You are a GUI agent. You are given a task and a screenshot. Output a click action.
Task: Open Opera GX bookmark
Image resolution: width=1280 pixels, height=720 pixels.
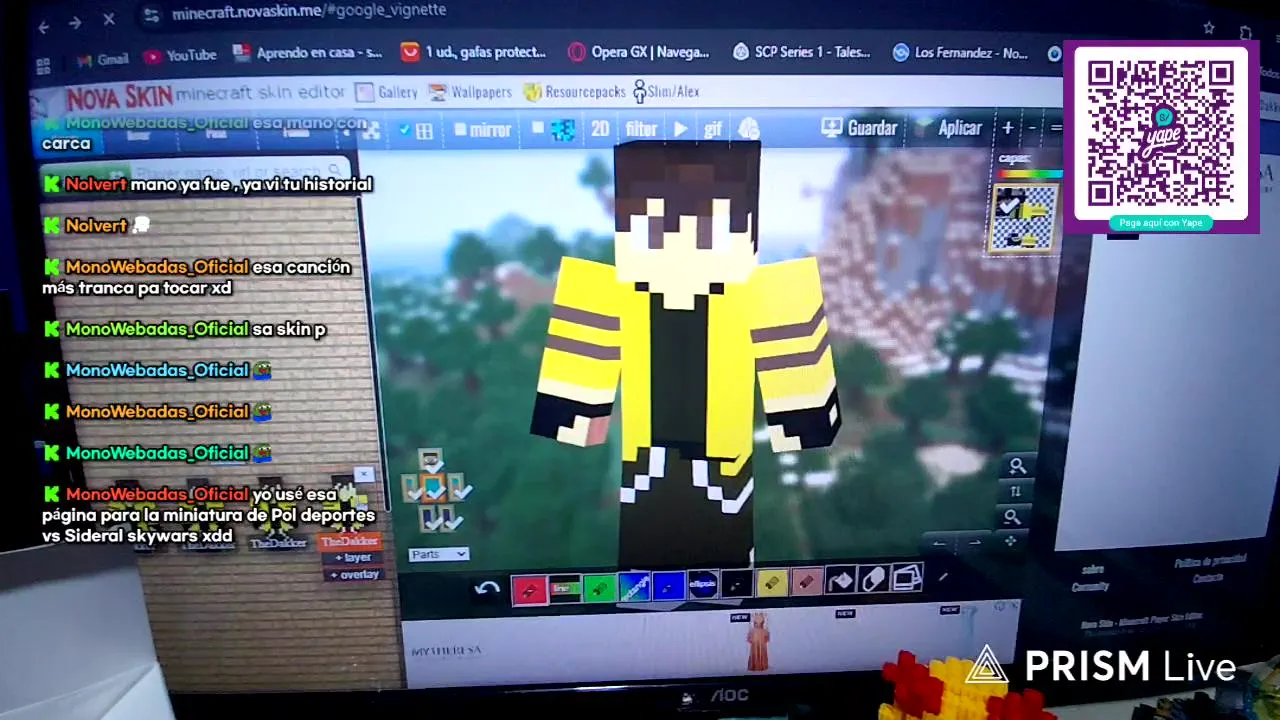(638, 51)
